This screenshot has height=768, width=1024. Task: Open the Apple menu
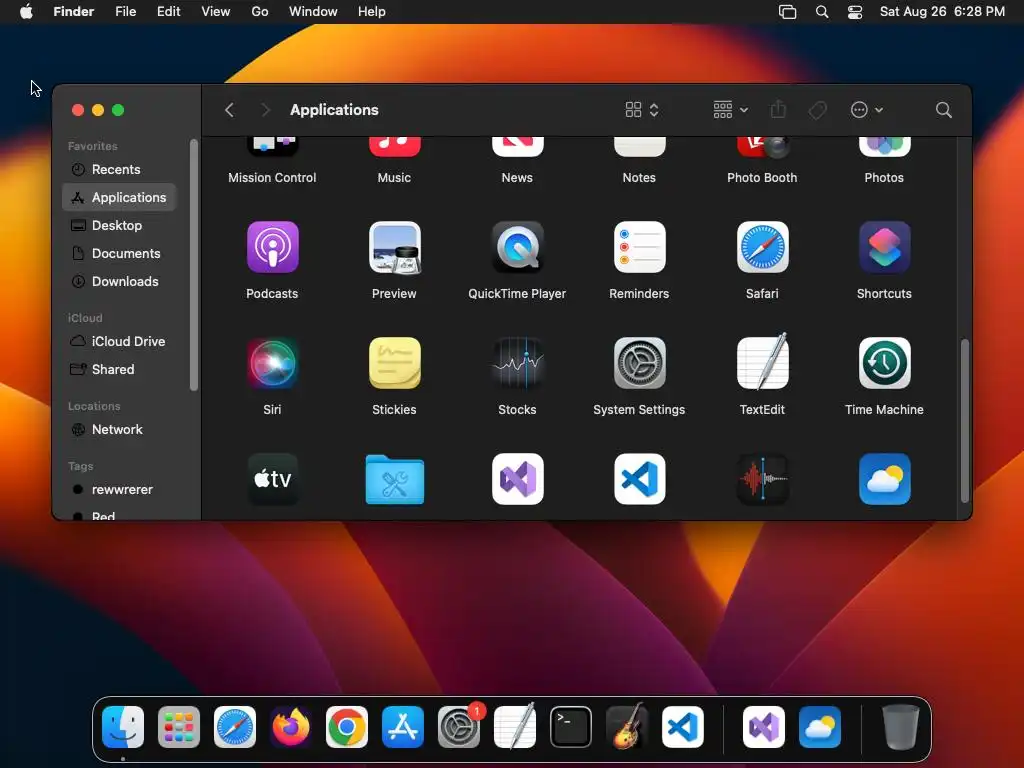click(x=26, y=12)
